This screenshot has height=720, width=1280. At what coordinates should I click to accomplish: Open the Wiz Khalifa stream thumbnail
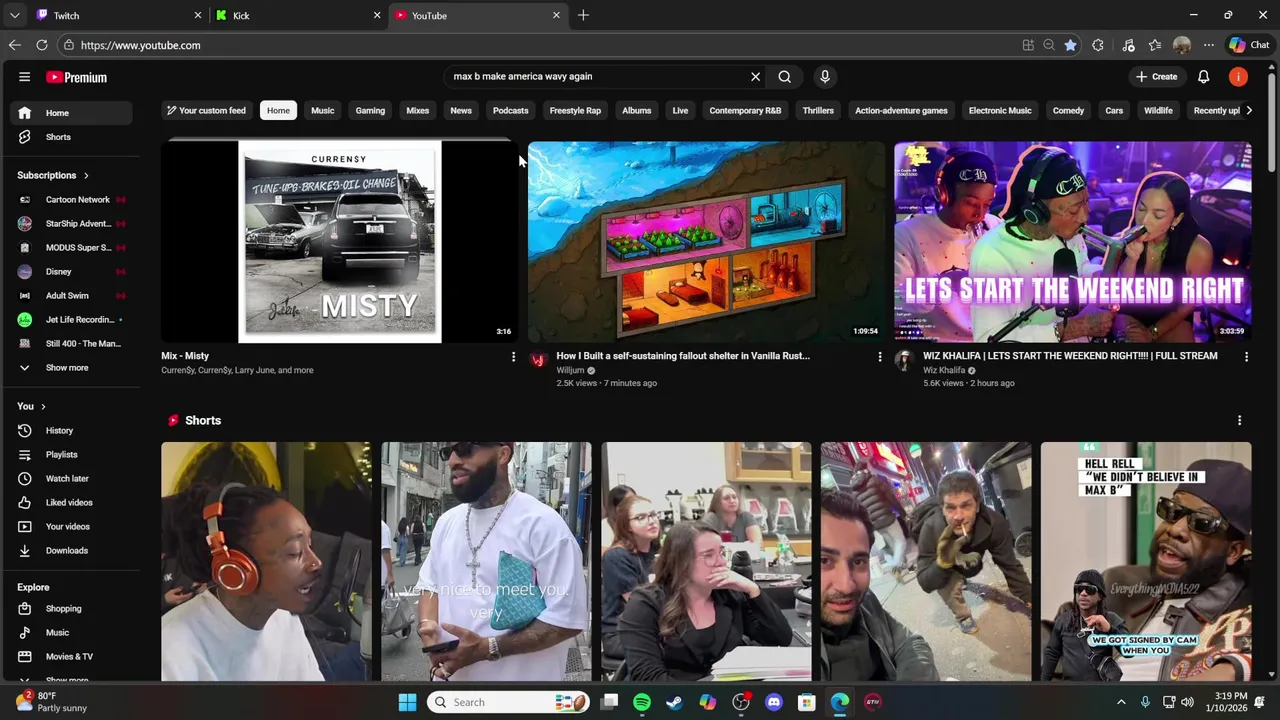(1072, 242)
